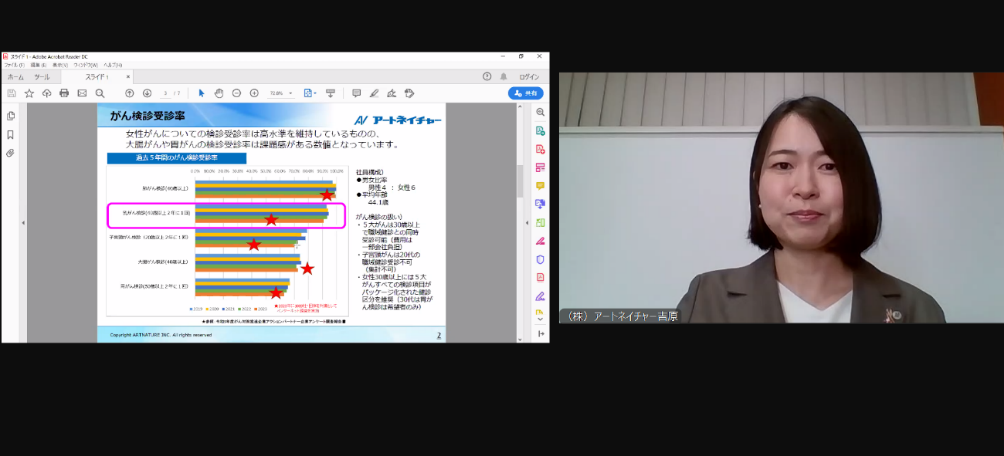The width and height of the screenshot is (1004, 456).
Task: Click the blue 共有 share button
Action: click(x=526, y=93)
